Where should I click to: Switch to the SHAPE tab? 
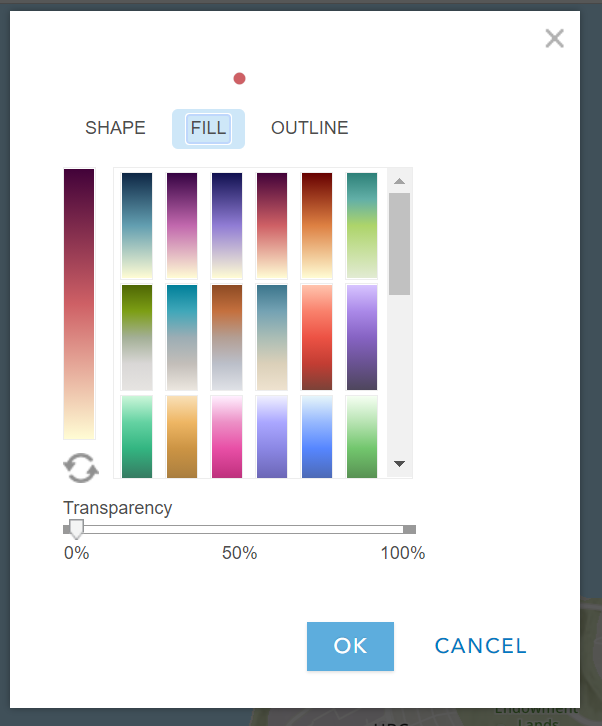click(x=115, y=128)
